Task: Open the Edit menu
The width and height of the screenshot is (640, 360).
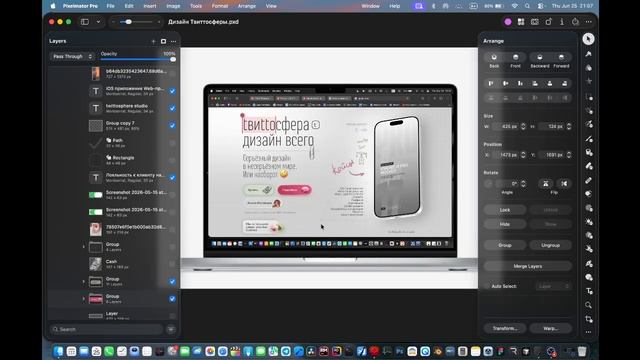Action: coord(129,6)
